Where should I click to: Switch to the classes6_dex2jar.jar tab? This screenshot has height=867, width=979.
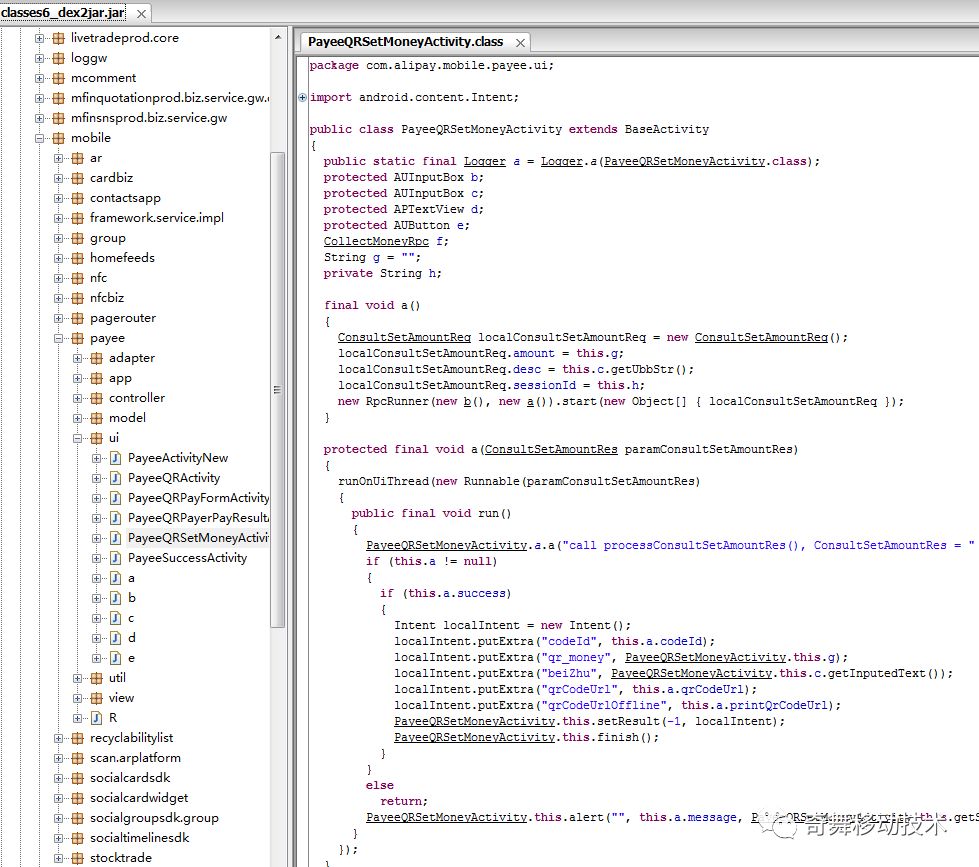click(x=62, y=13)
